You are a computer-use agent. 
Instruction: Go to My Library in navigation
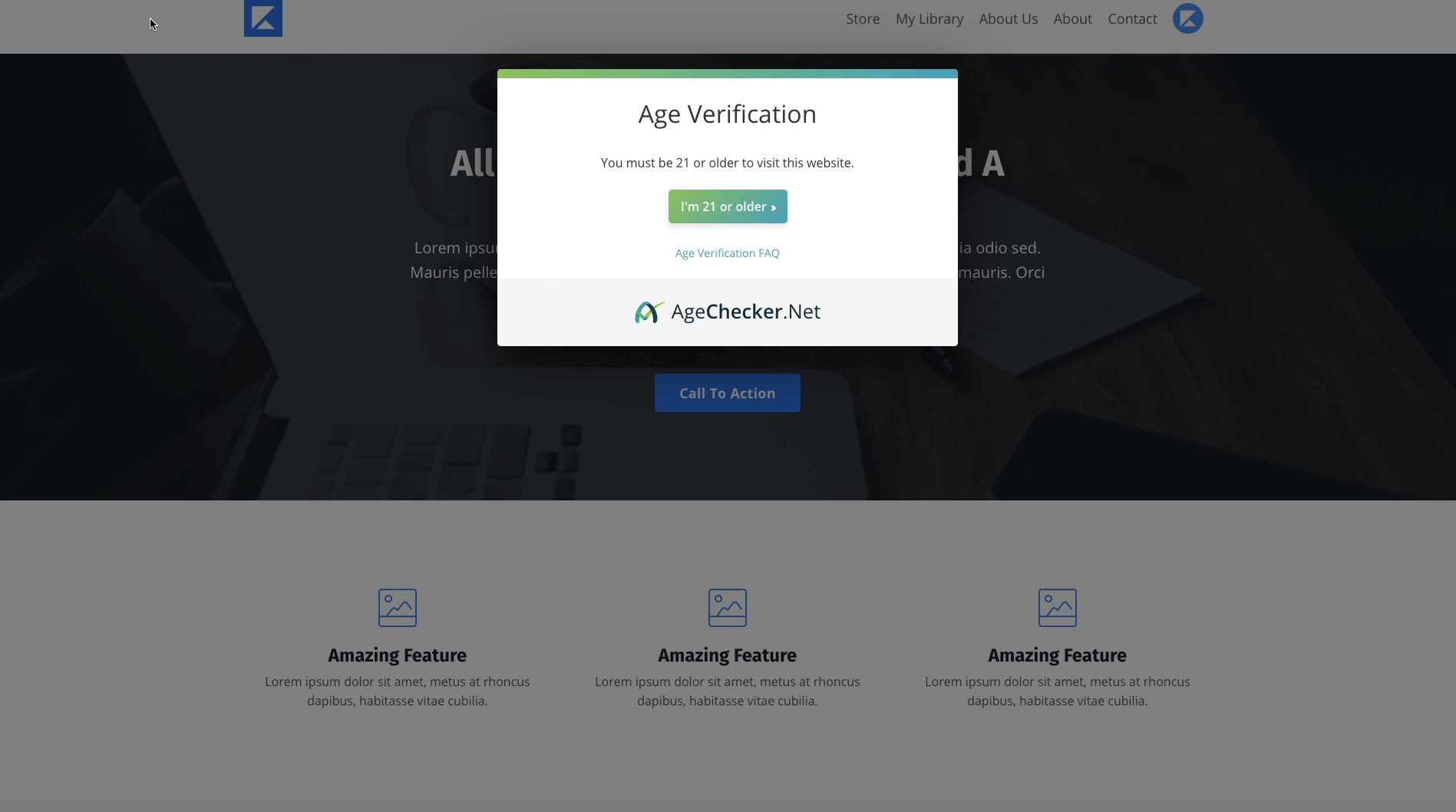[x=929, y=19]
